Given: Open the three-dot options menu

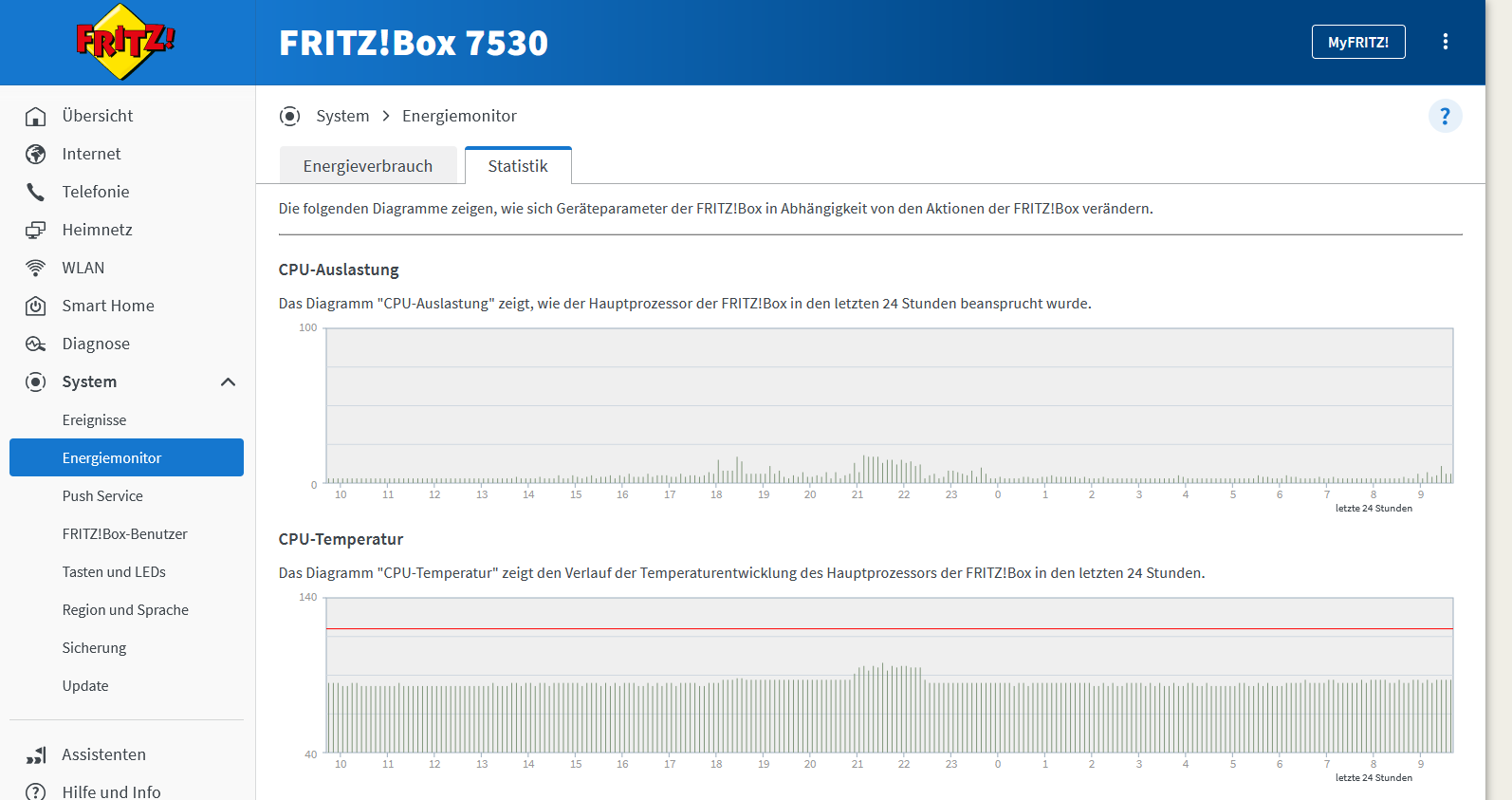Looking at the screenshot, I should 1446,42.
